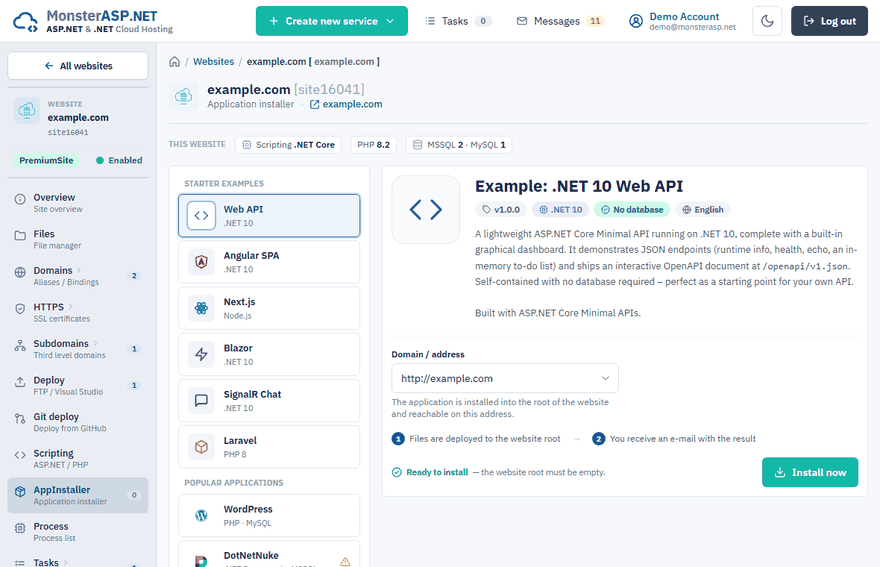Viewport: 880px width, 567px height.
Task: Go back to All websites
Action: (x=78, y=66)
